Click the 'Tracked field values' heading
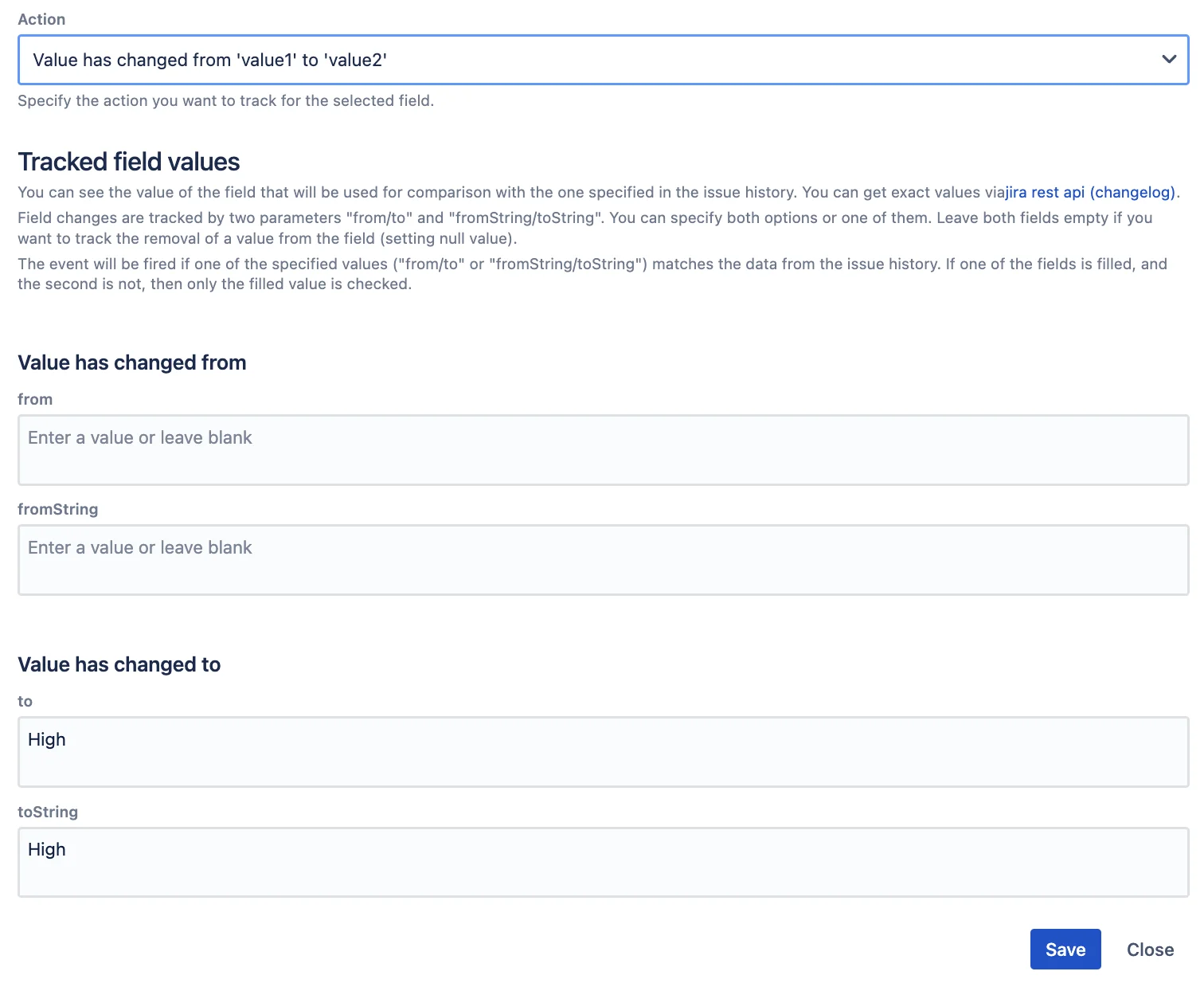This screenshot has width=1204, height=983. (x=129, y=162)
